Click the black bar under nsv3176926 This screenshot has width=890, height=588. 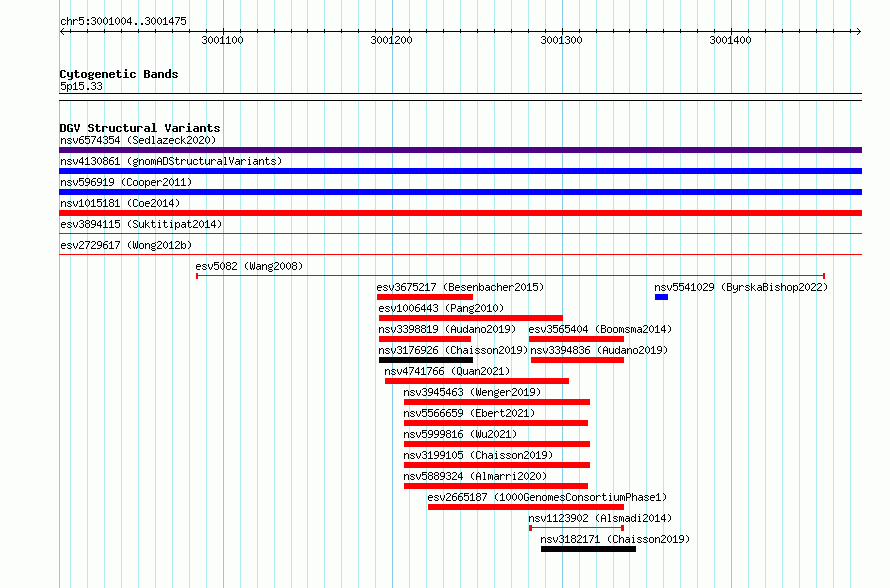point(426,360)
